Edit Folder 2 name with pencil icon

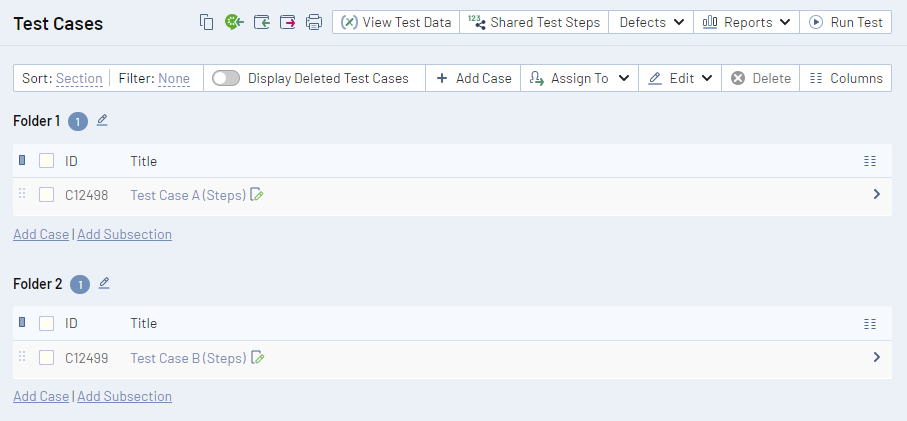(104, 283)
